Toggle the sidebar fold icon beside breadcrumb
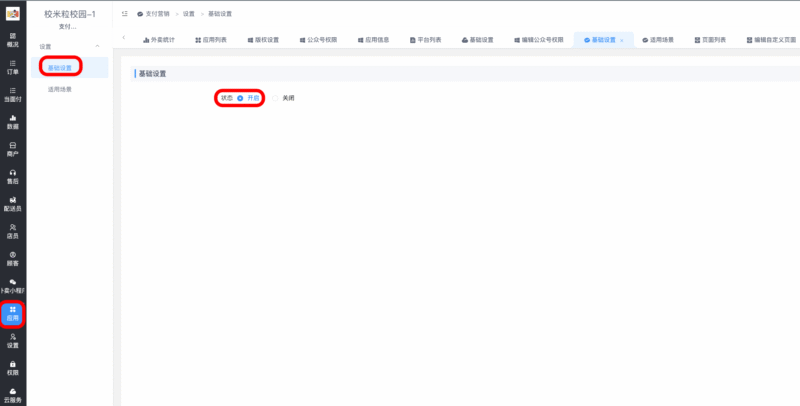The width and height of the screenshot is (800, 406). (x=125, y=14)
